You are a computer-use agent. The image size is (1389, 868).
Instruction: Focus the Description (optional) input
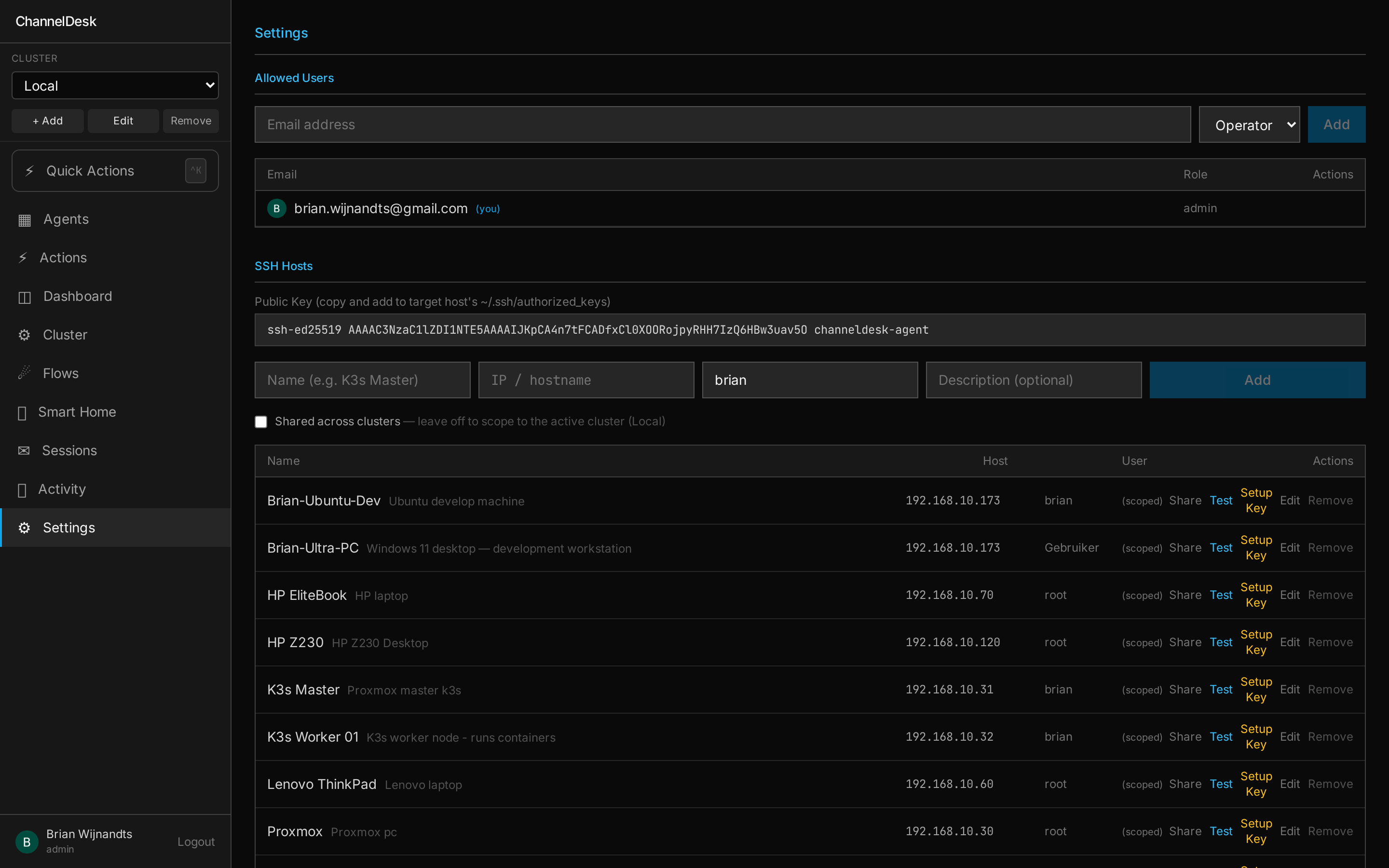pos(1034,380)
